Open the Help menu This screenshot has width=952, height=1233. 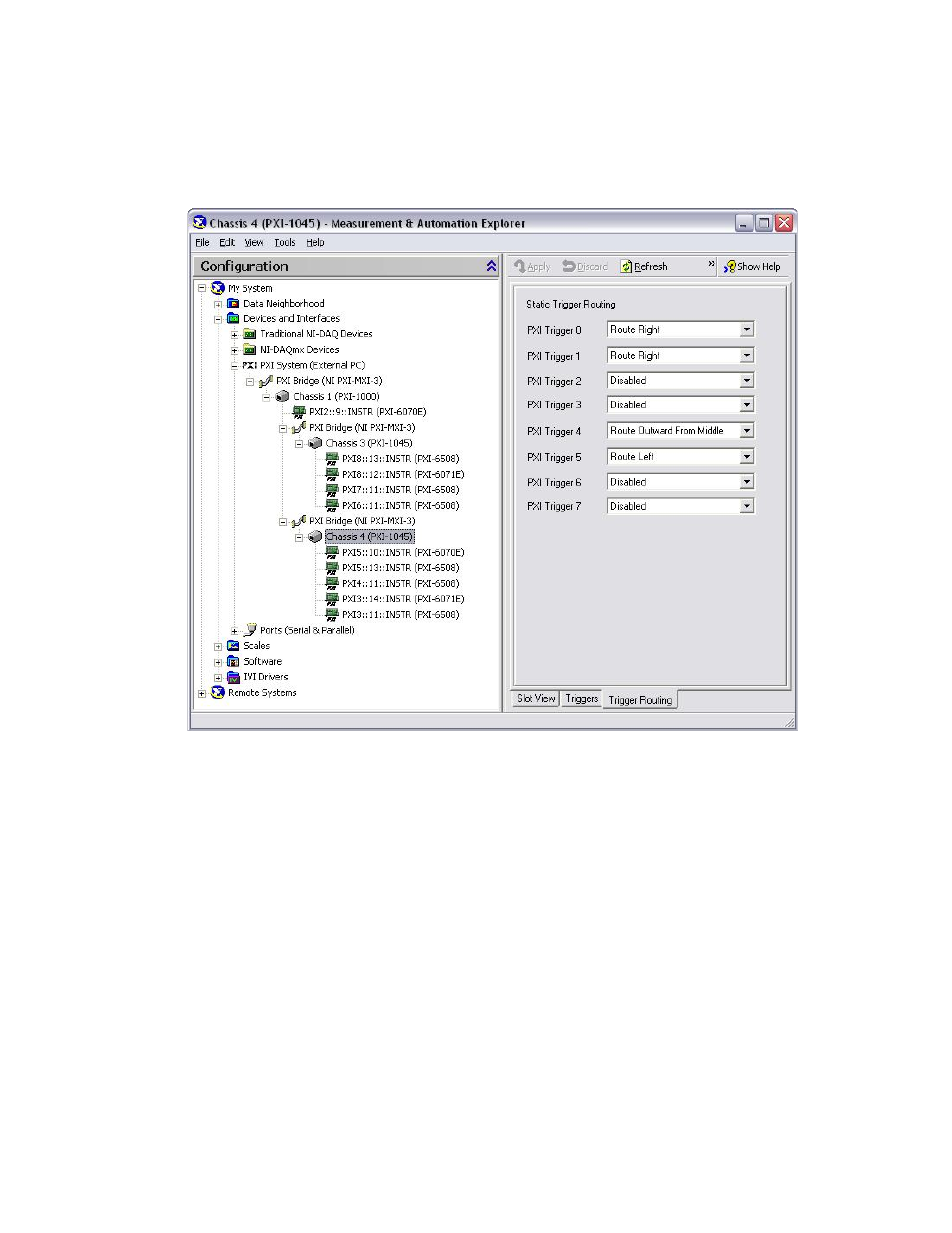click(x=315, y=242)
